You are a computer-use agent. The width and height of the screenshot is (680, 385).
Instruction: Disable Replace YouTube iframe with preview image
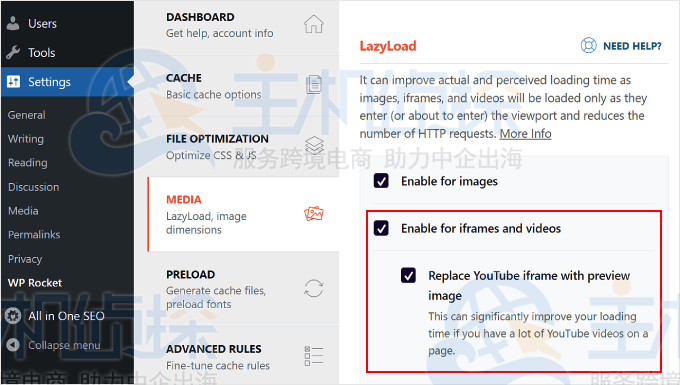[x=408, y=275]
